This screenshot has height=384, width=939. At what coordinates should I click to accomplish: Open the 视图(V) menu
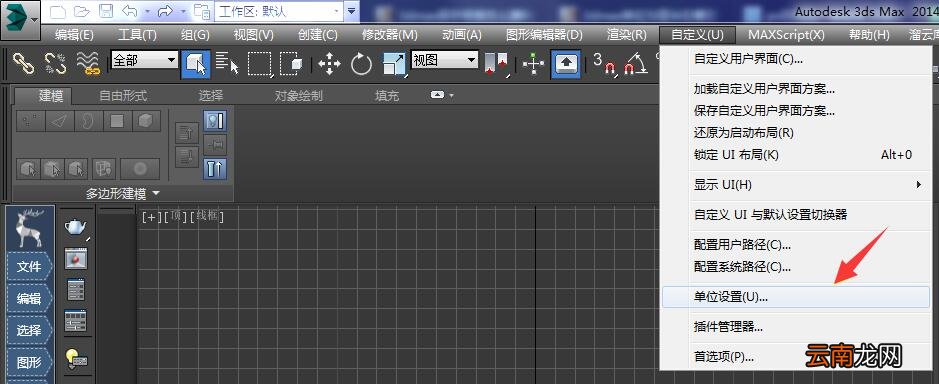253,35
